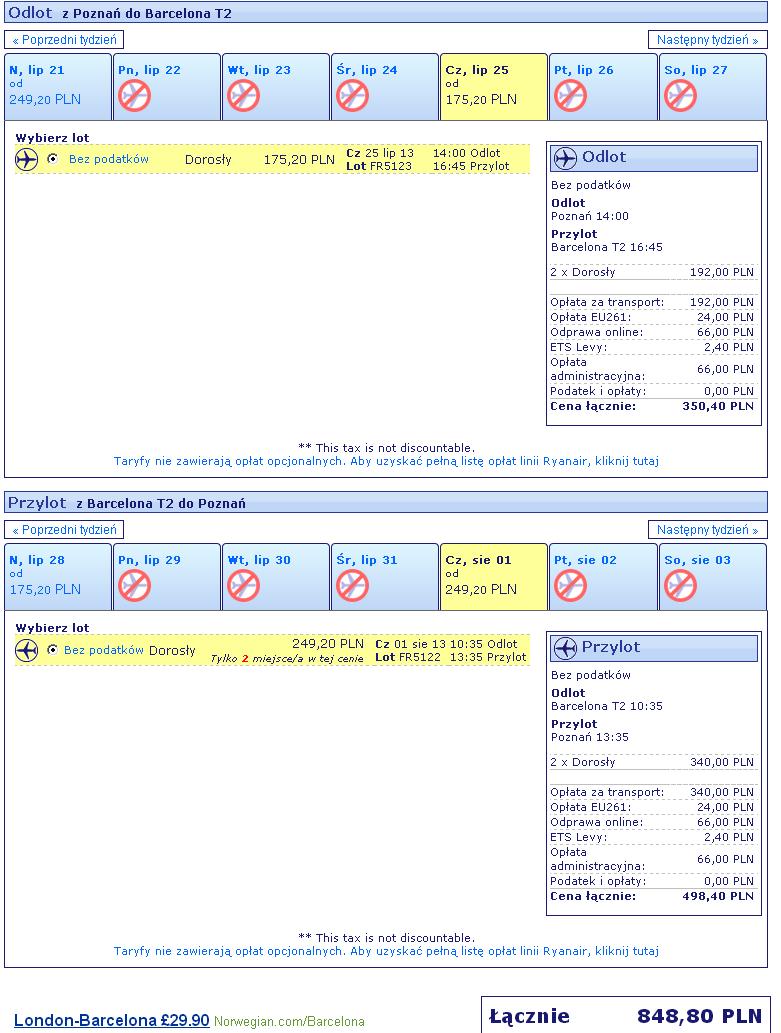
Task: Click no-flight icon under Pn, lip 29
Action: [x=134, y=586]
